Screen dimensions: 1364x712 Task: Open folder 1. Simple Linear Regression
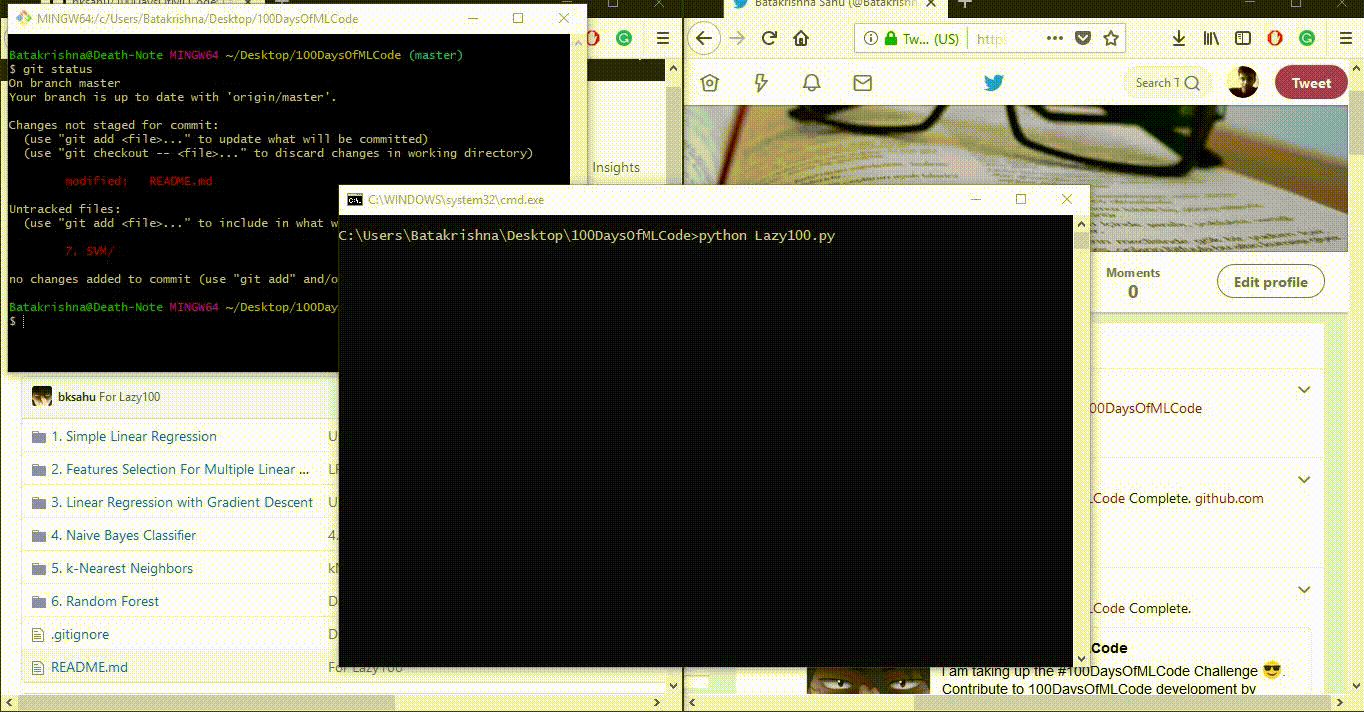pos(134,436)
